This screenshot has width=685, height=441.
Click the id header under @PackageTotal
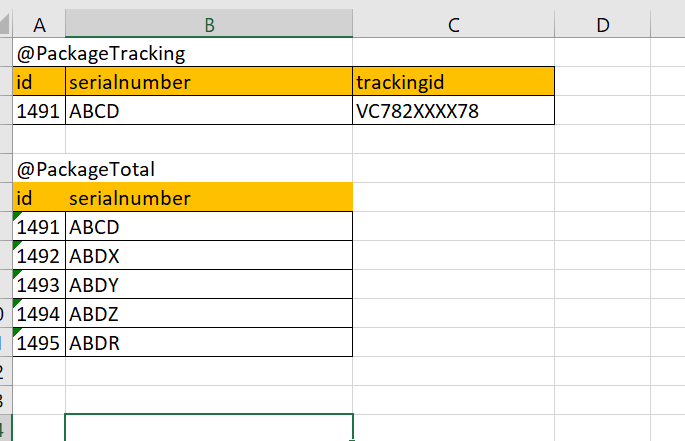(40, 198)
